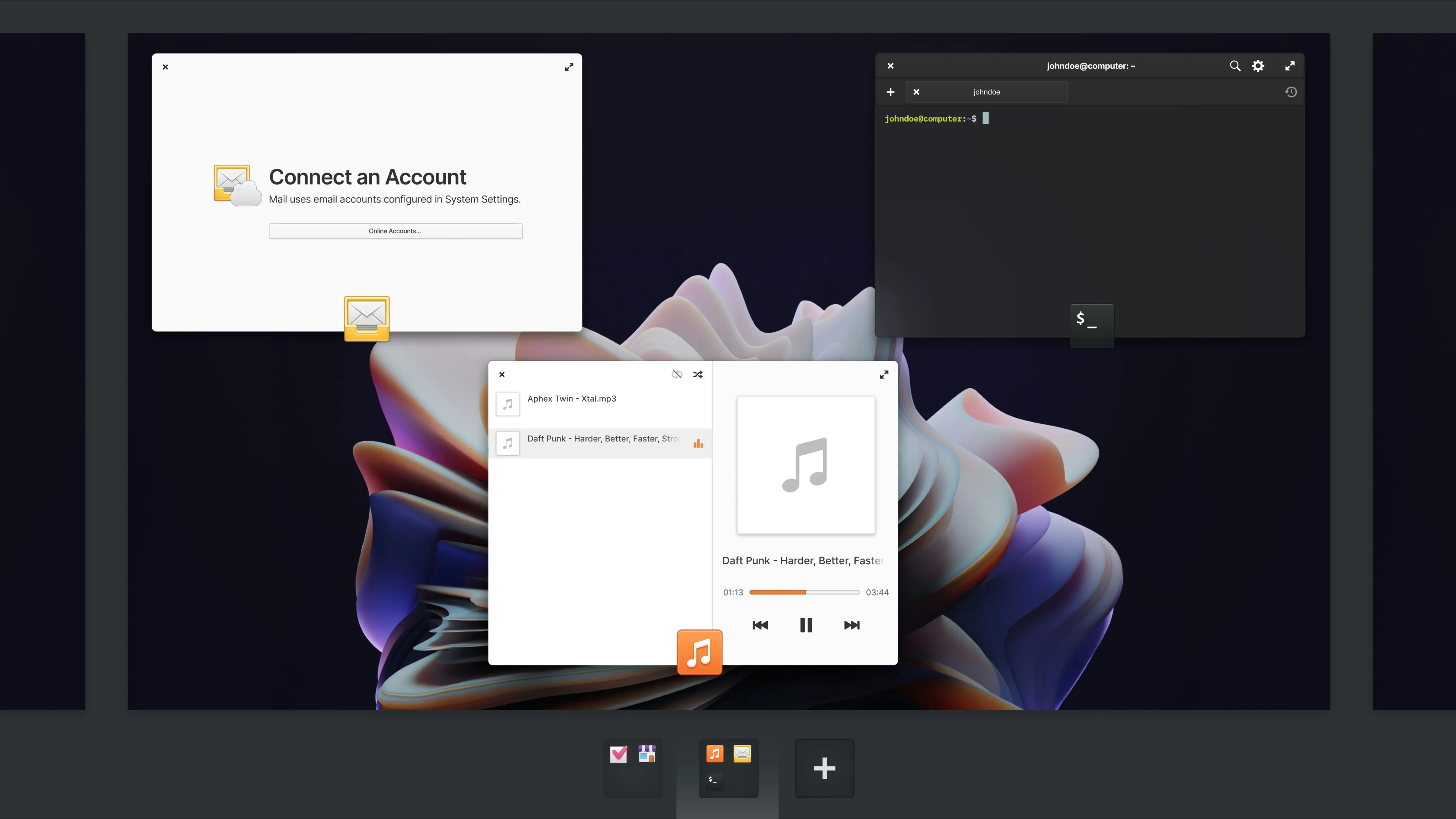Click the Mail envelope app icon badge

(x=366, y=318)
